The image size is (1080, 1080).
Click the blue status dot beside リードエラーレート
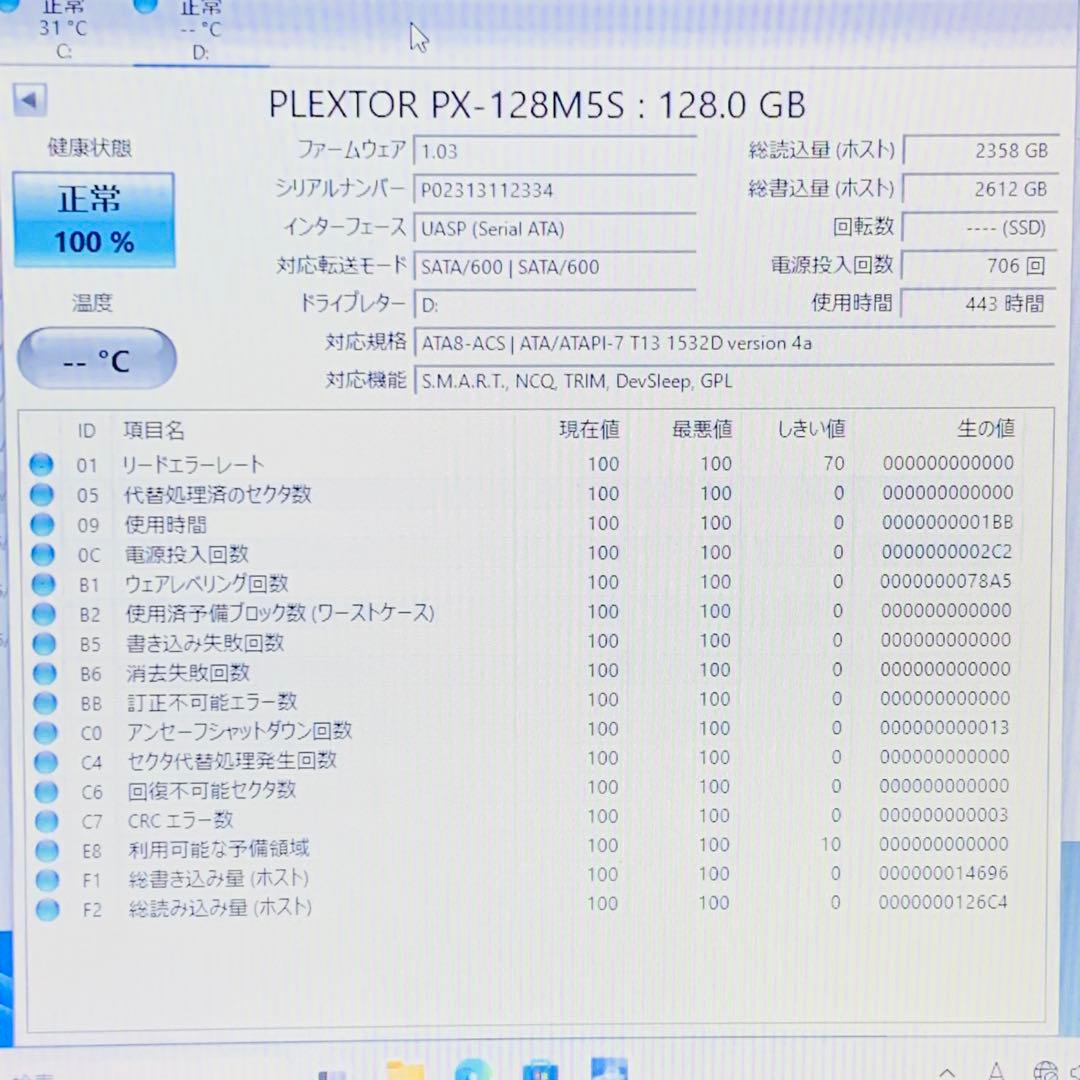[42, 463]
